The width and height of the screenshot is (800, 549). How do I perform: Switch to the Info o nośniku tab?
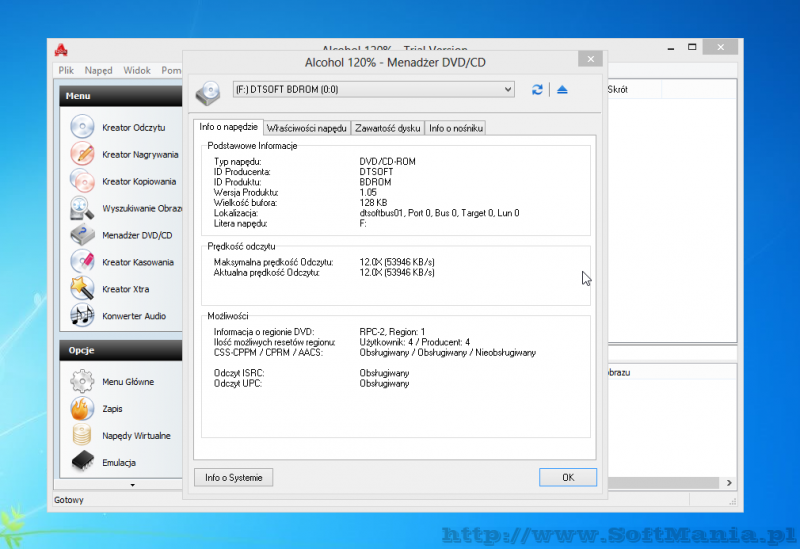456,128
